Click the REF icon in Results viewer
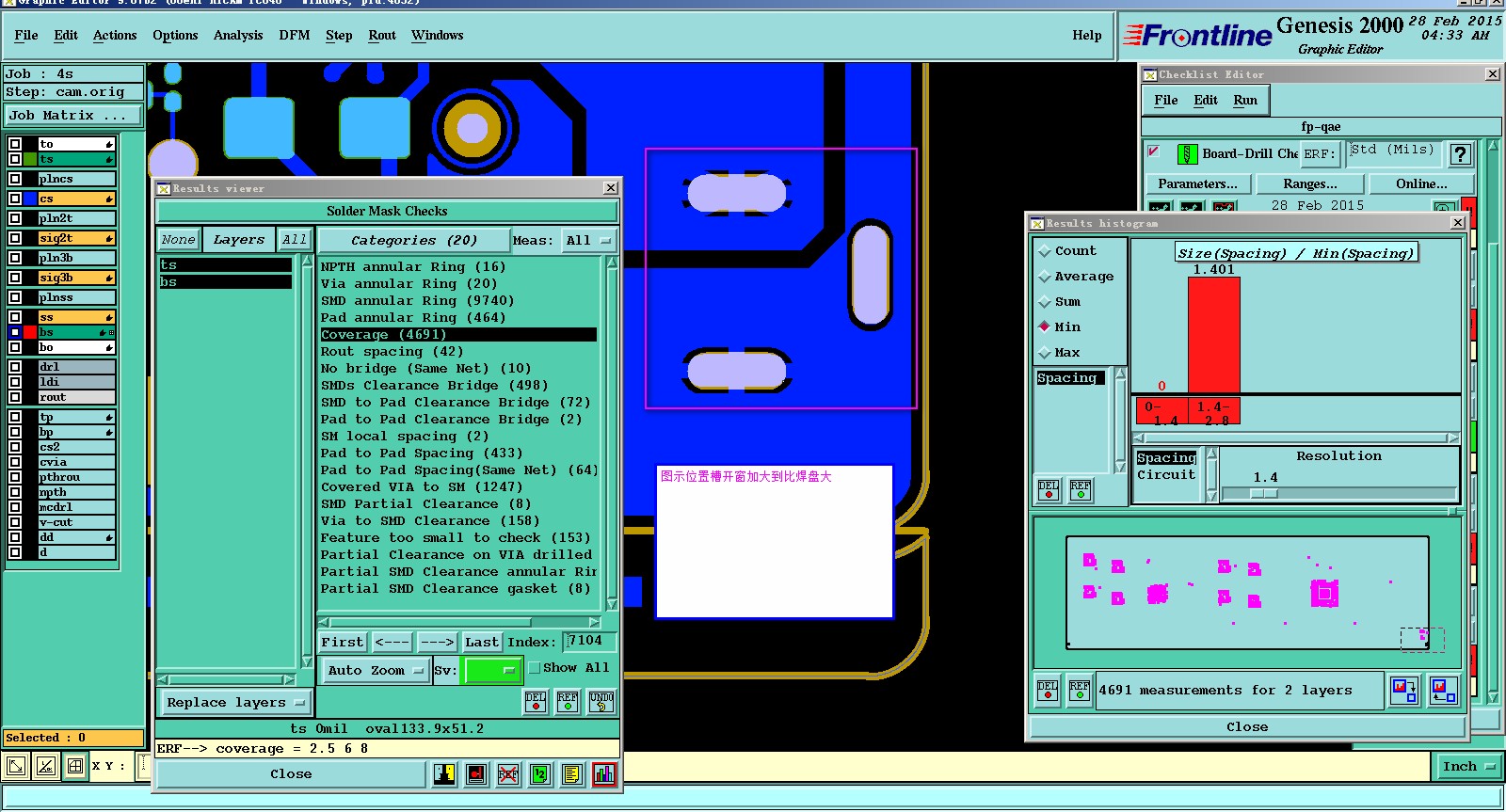This screenshot has width=1506, height=812. coord(568,702)
